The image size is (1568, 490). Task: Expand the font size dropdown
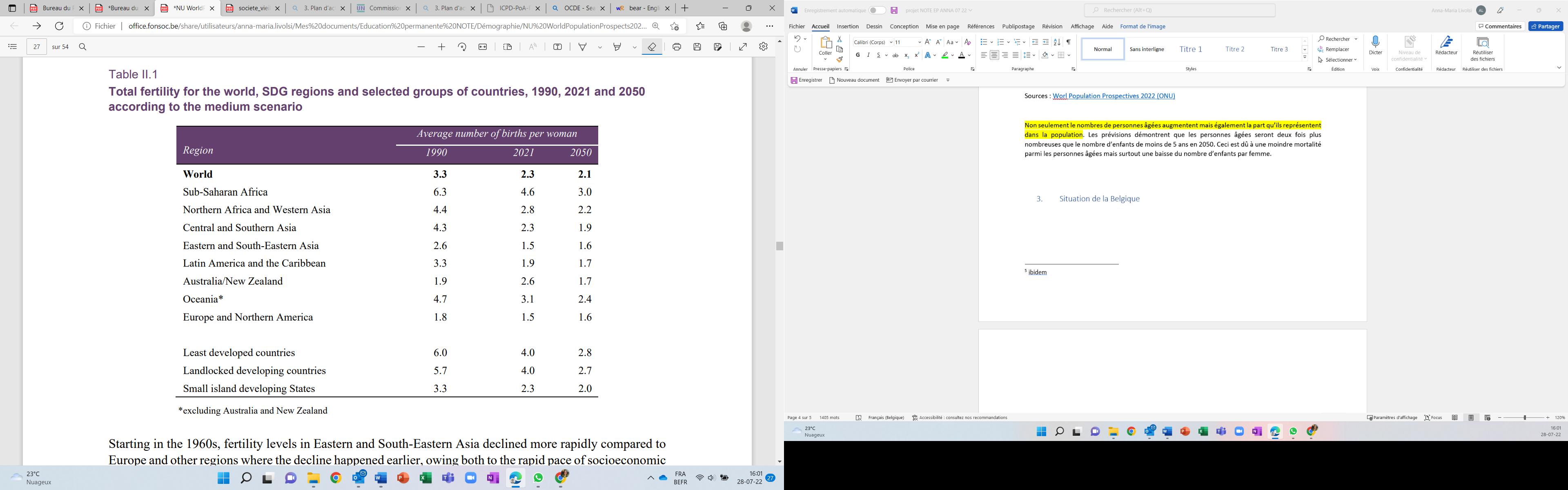[x=919, y=42]
